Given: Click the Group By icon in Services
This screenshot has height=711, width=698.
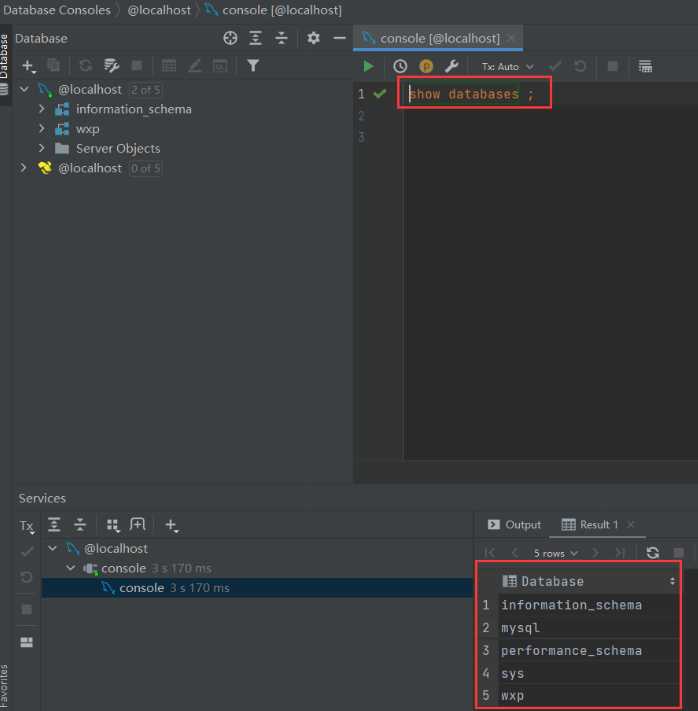Looking at the screenshot, I should 112,525.
